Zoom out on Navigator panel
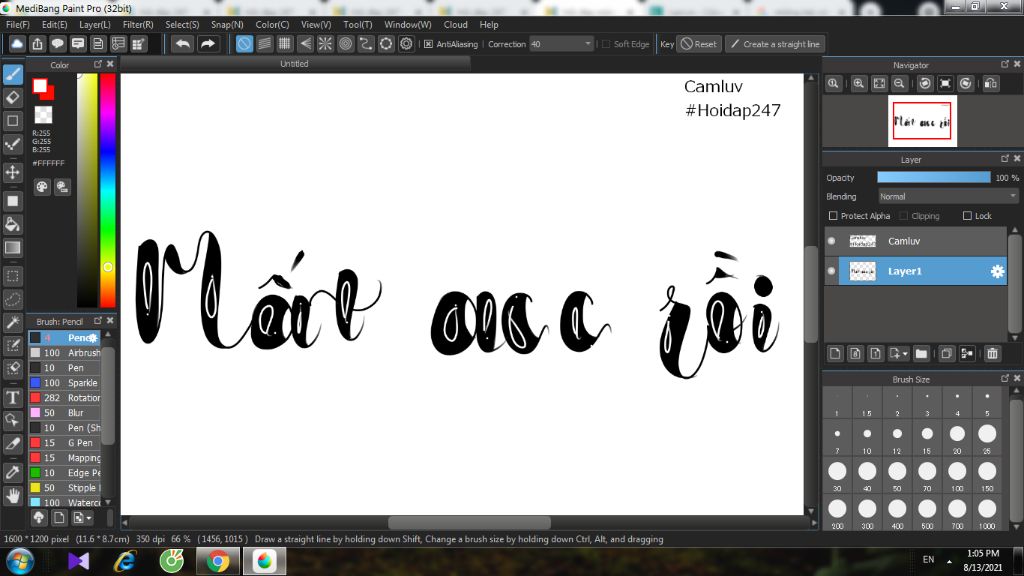 tap(899, 84)
